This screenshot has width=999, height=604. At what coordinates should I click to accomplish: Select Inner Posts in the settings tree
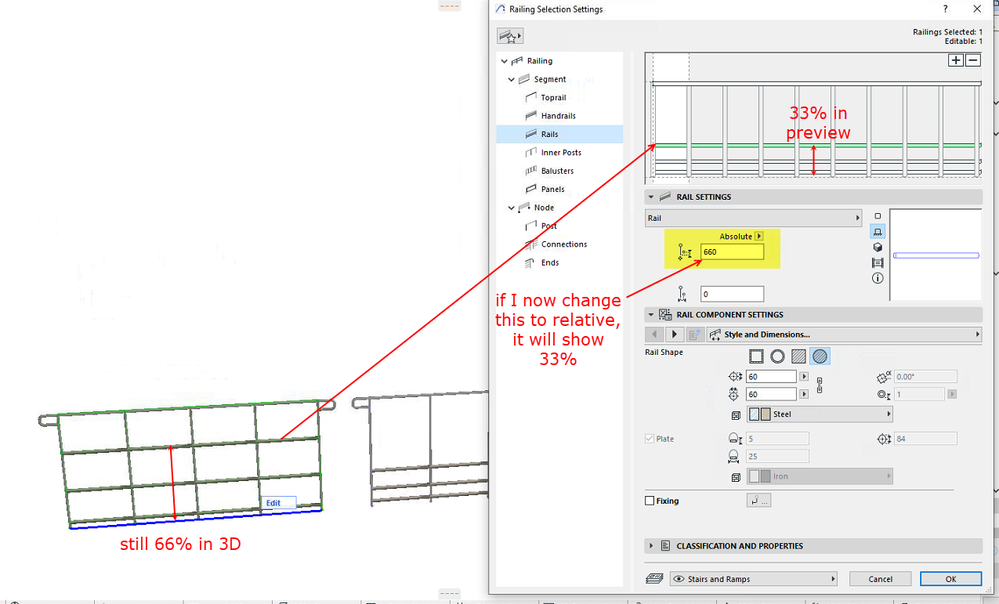[x=561, y=153]
